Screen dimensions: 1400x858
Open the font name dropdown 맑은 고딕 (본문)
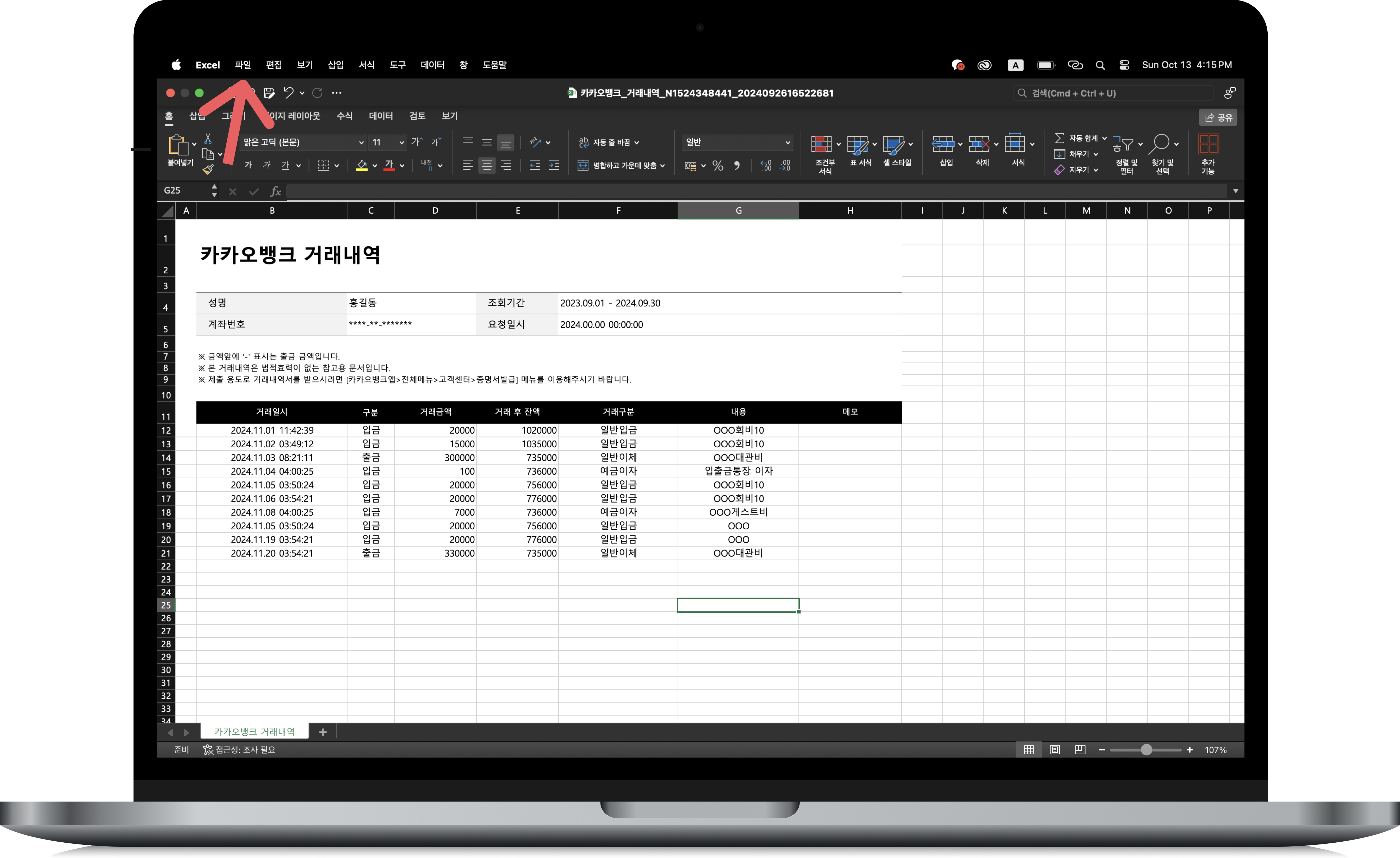[x=303, y=142]
